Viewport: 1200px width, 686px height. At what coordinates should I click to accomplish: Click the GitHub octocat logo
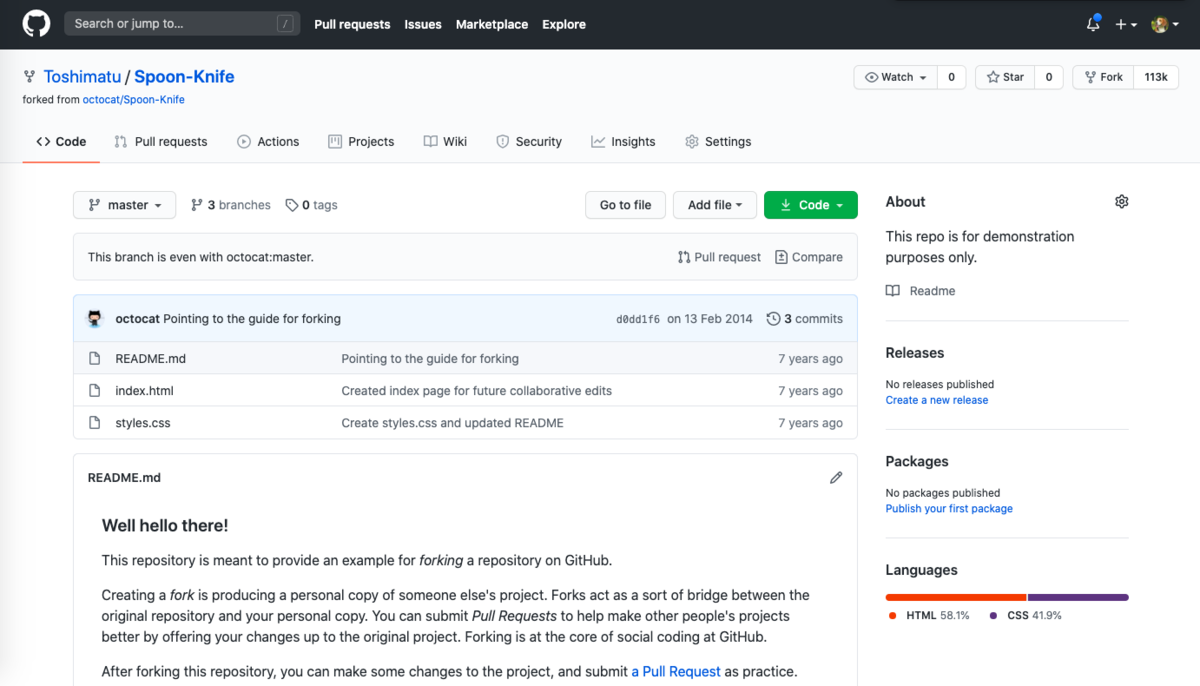[36, 24]
